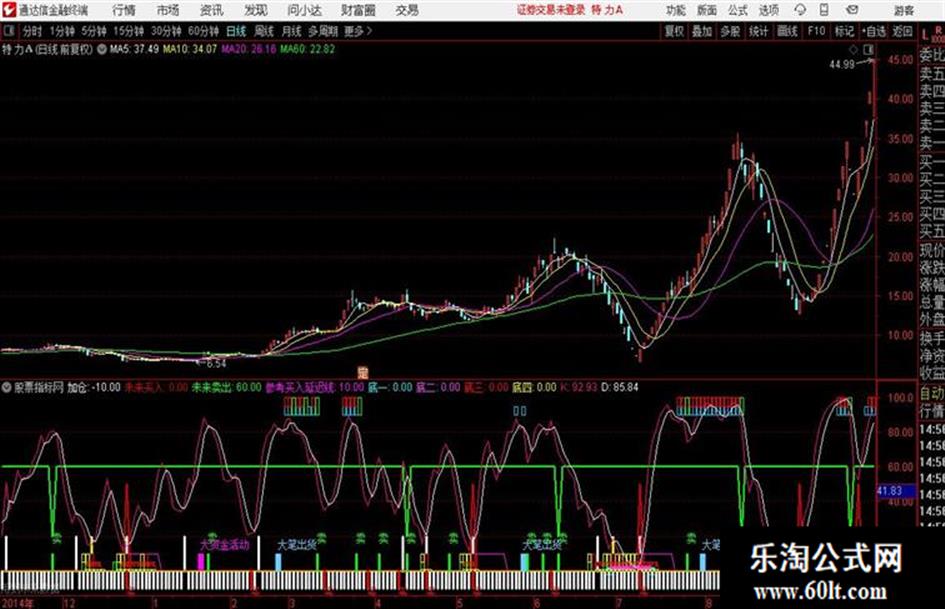
Task: Expand sub-chart indicator dropdown beside 股票指标网
Action: [7, 387]
